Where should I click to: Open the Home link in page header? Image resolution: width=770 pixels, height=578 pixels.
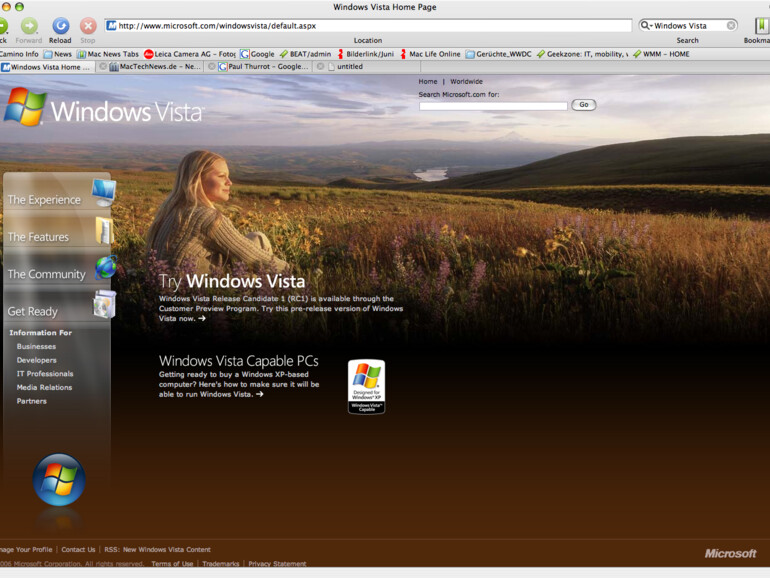pyautogui.click(x=427, y=82)
